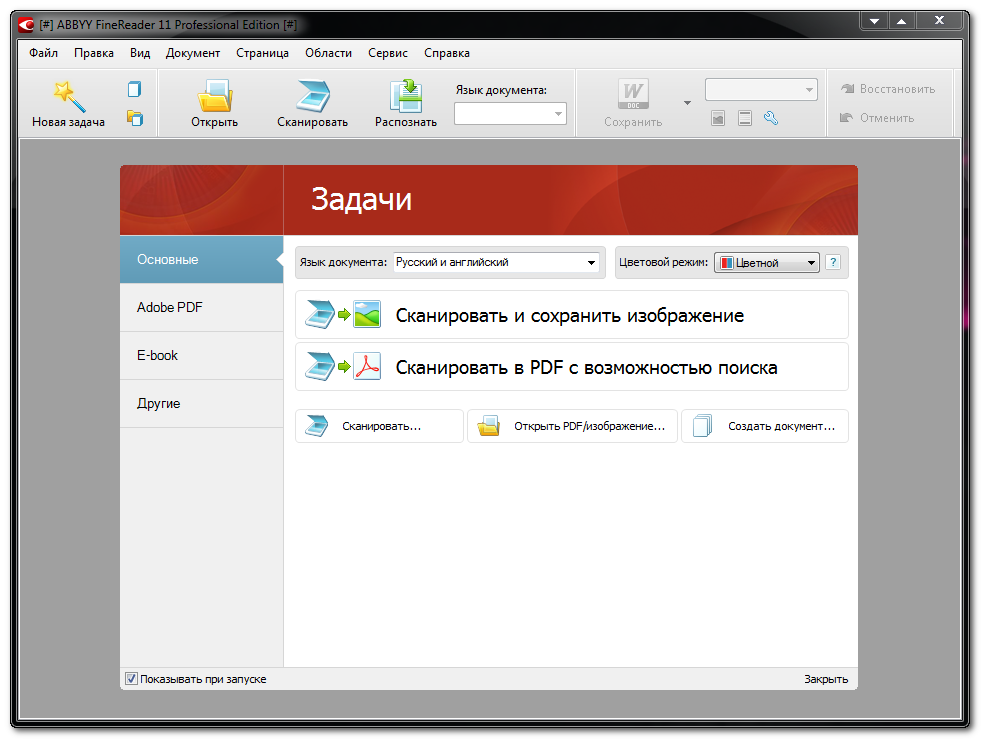Image resolution: width=981 pixels, height=739 pixels.
Task: Click the Новая задача label in toolbar
Action: (x=68, y=122)
